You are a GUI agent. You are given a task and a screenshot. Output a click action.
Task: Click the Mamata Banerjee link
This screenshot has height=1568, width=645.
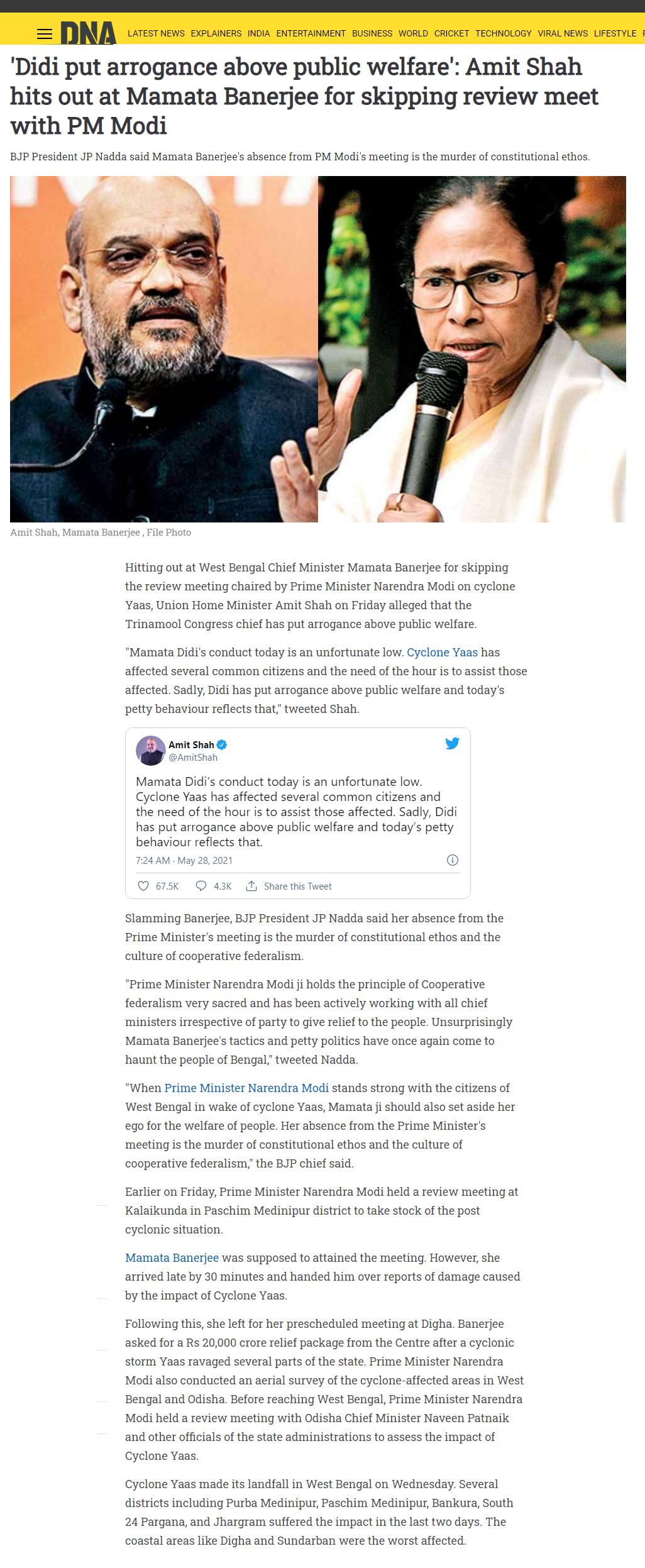click(x=172, y=1257)
